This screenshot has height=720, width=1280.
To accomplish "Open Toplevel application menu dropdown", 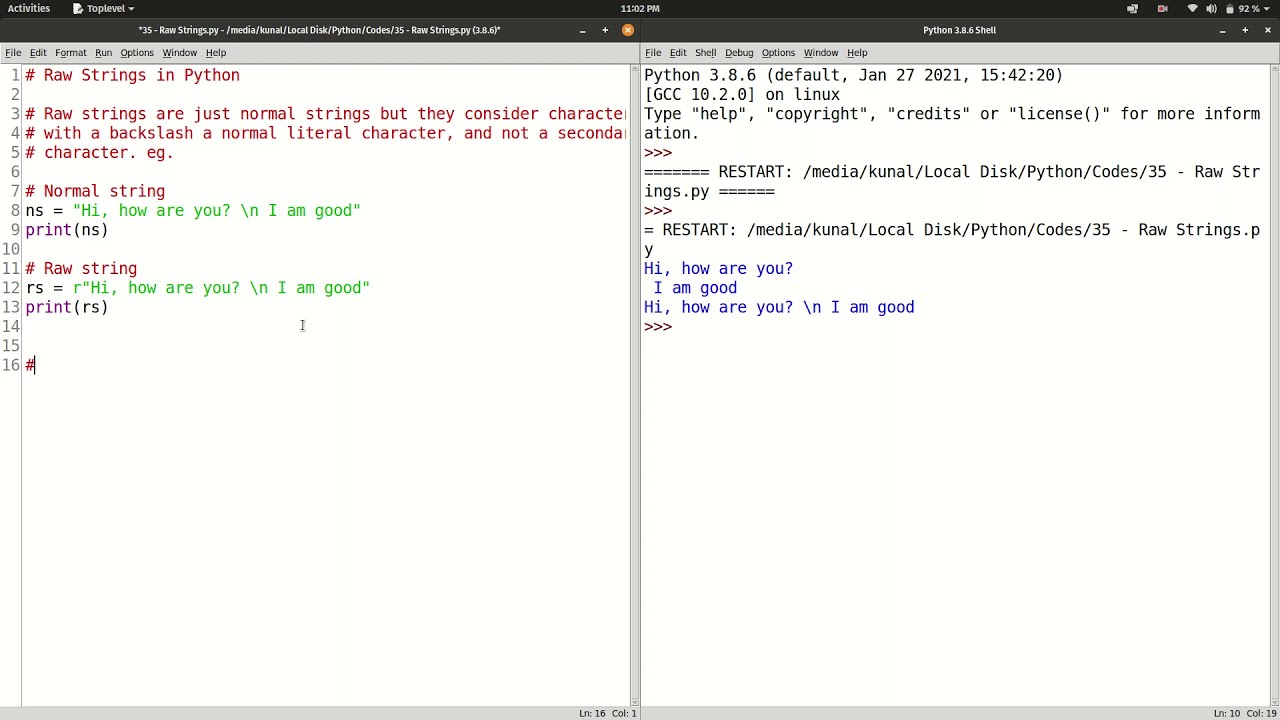I will point(104,8).
